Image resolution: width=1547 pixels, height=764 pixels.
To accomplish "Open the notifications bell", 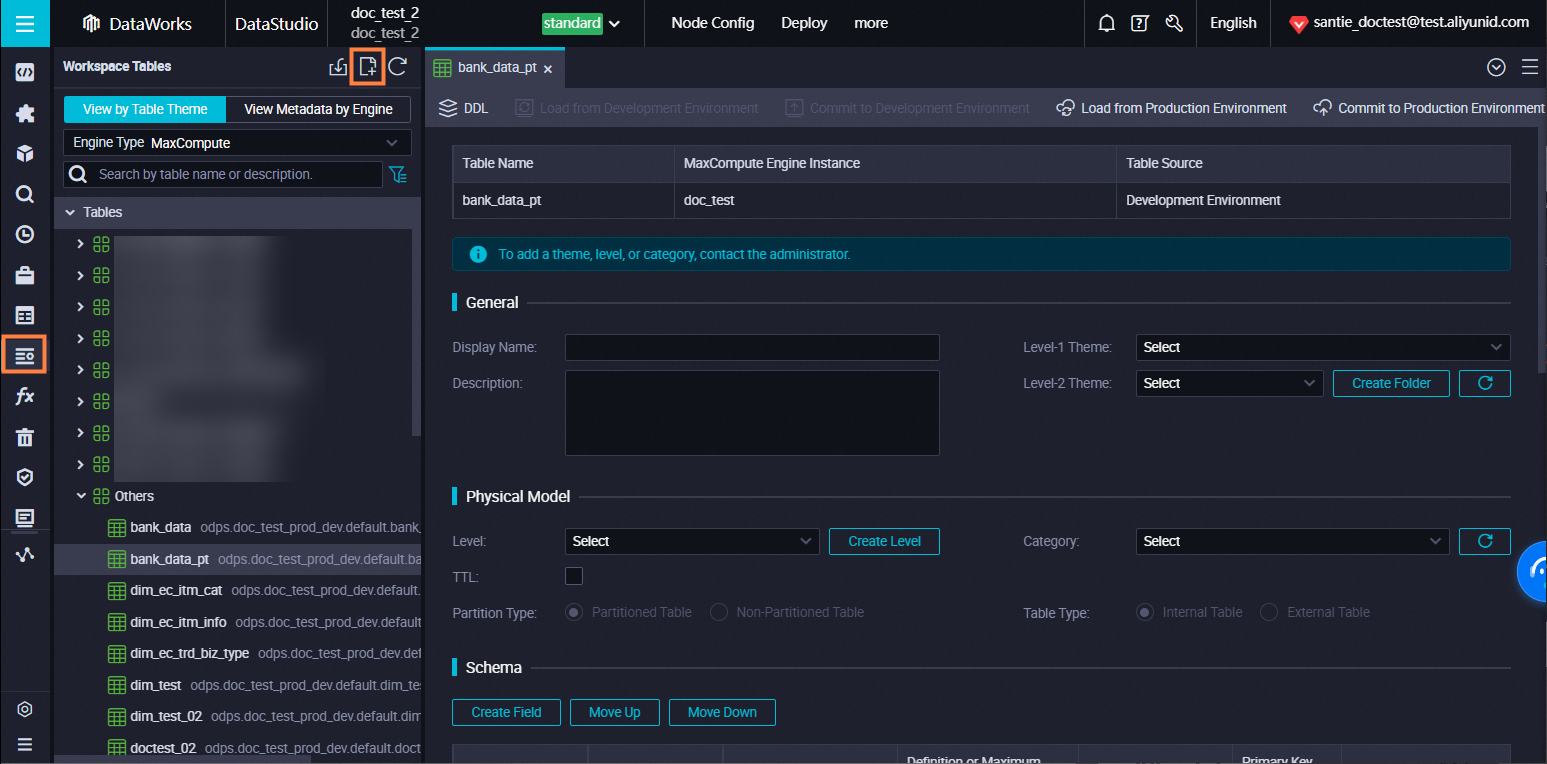I will (1106, 23).
